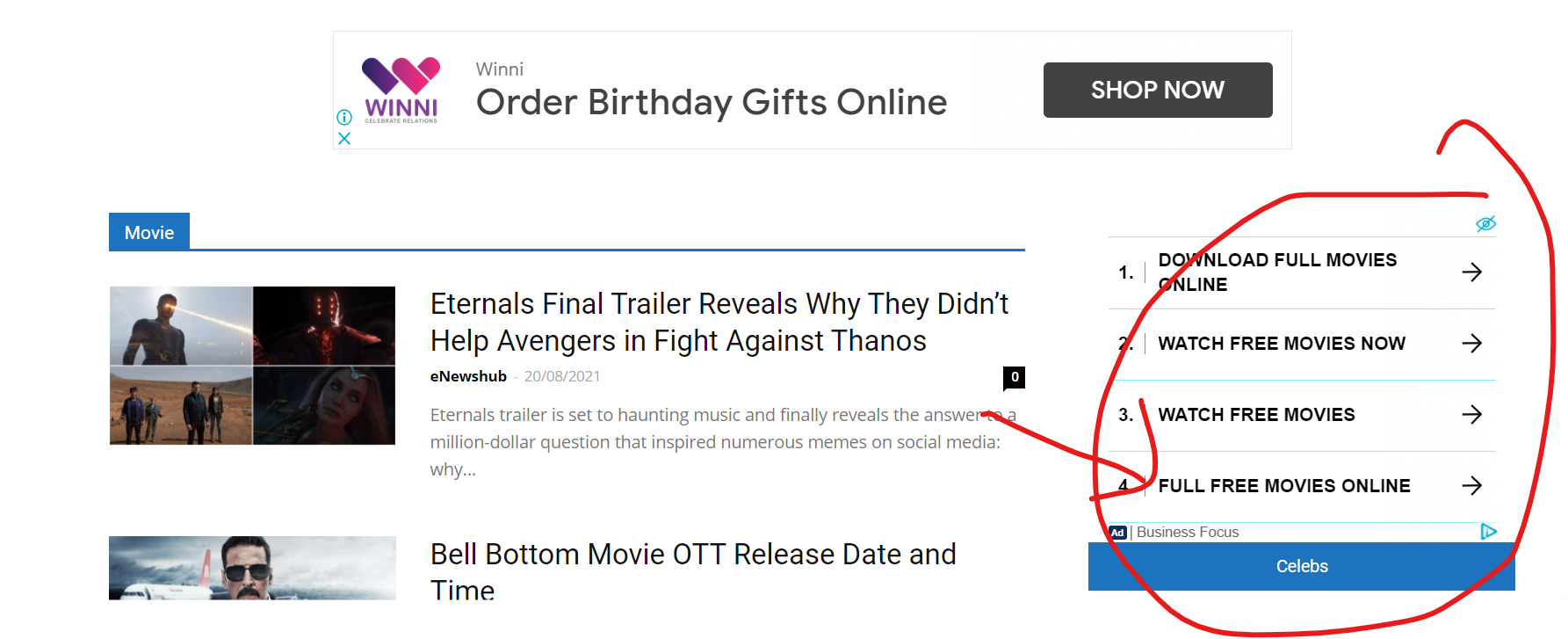Open the Celebs section tab
1568x639 pixels.
(x=1302, y=567)
